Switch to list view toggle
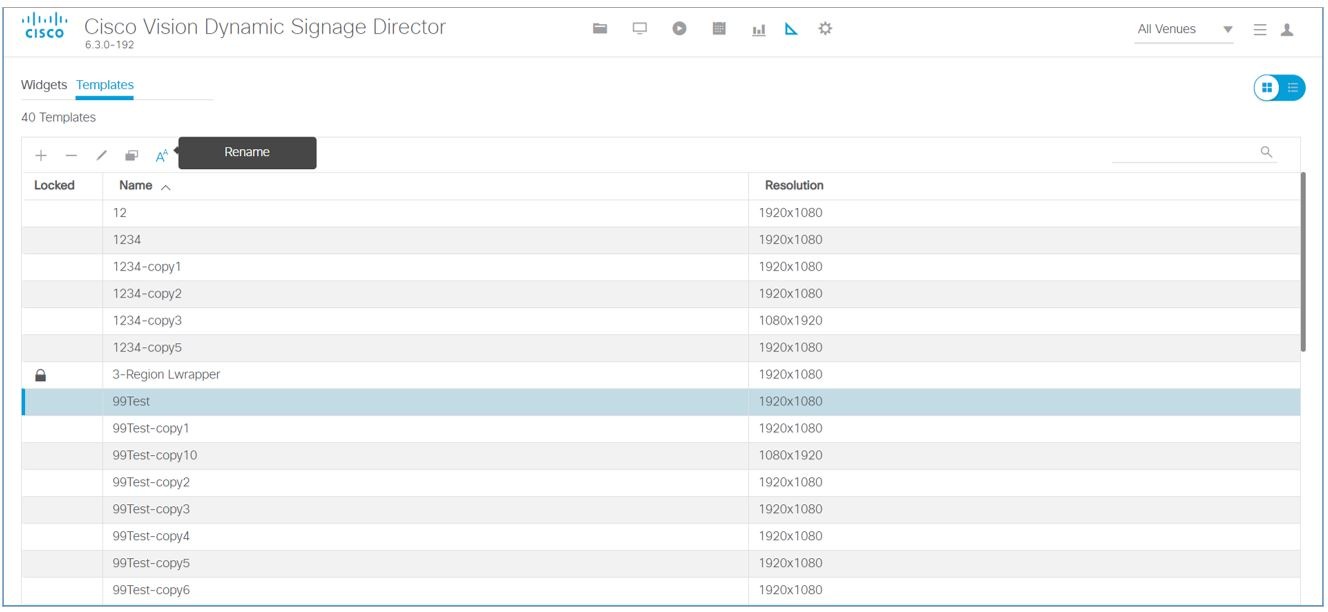The width and height of the screenshot is (1328, 612). click(1292, 88)
